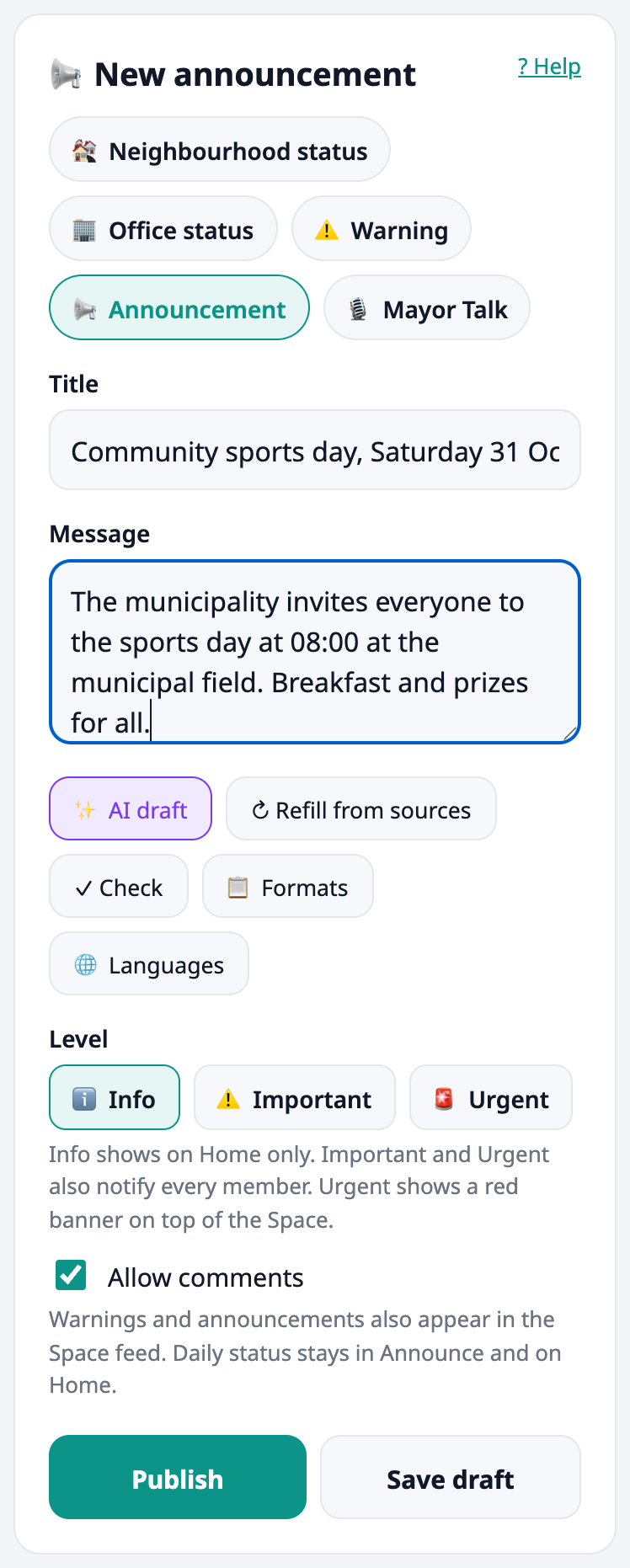Run the Check button
The width and height of the screenshot is (630, 1568).
[119, 887]
